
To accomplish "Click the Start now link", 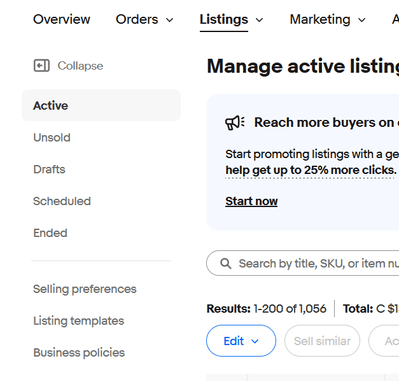I will pyautogui.click(x=251, y=201).
